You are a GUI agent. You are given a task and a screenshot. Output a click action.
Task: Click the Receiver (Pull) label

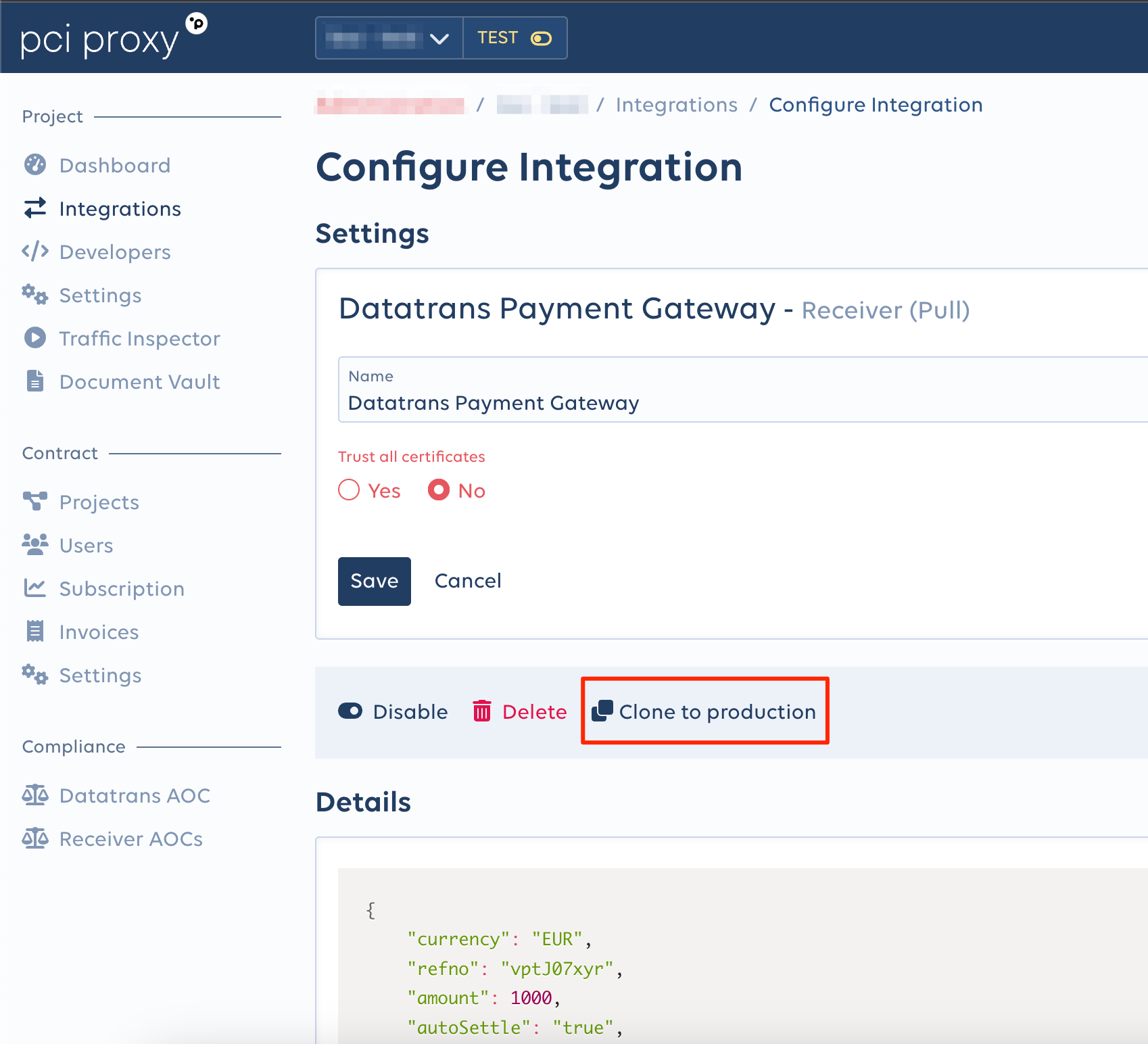click(886, 310)
